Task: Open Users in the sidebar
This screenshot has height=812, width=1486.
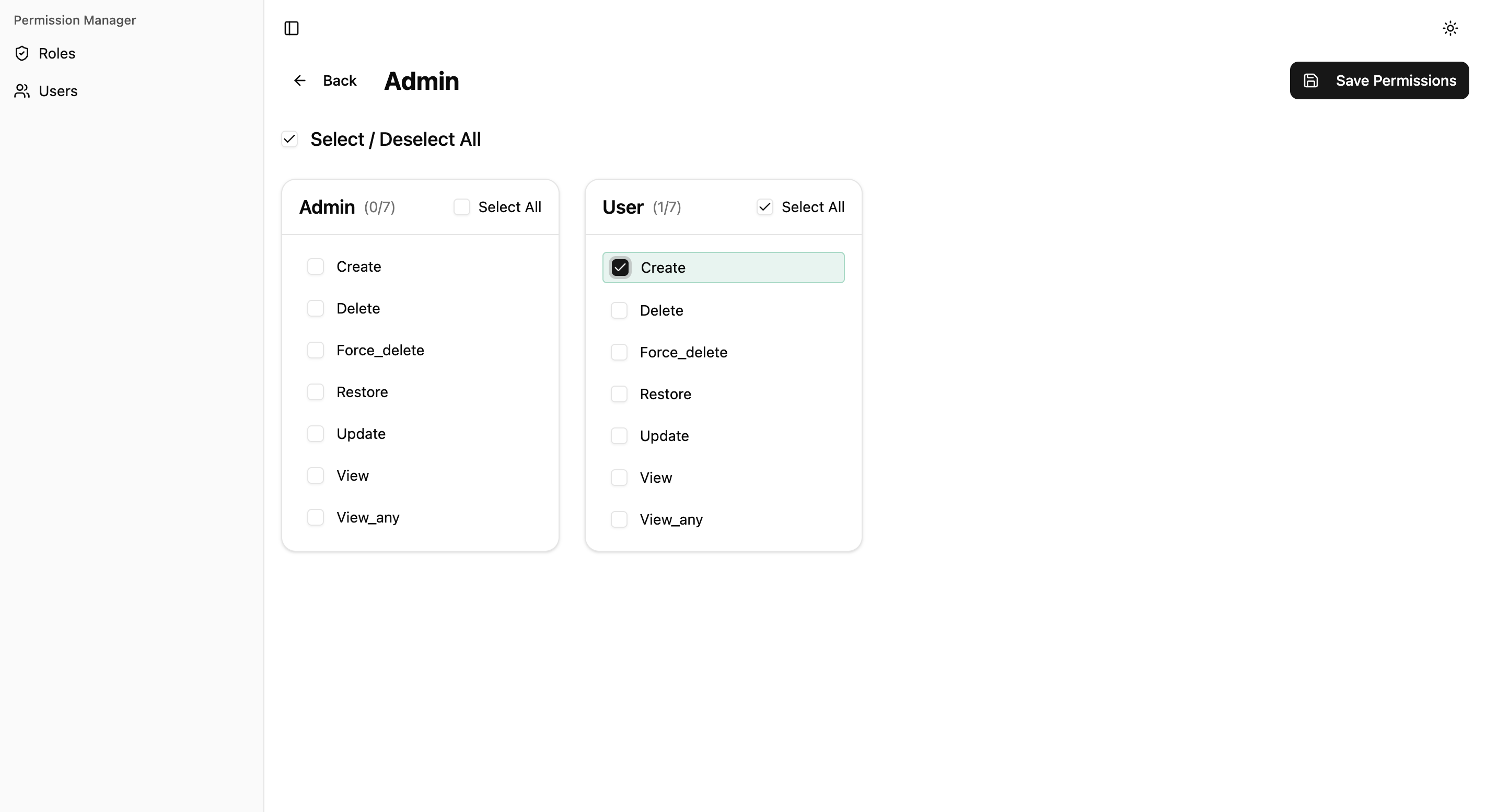Action: click(x=57, y=91)
